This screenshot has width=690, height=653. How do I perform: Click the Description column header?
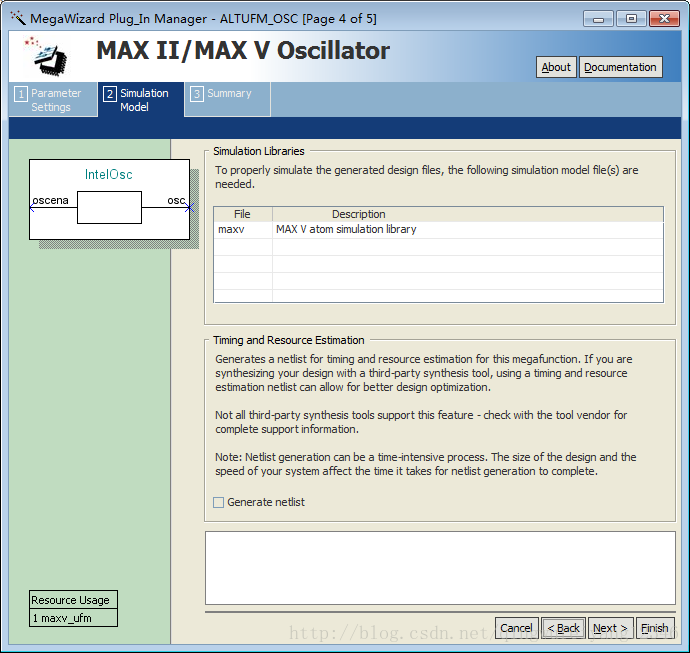[x=468, y=214]
